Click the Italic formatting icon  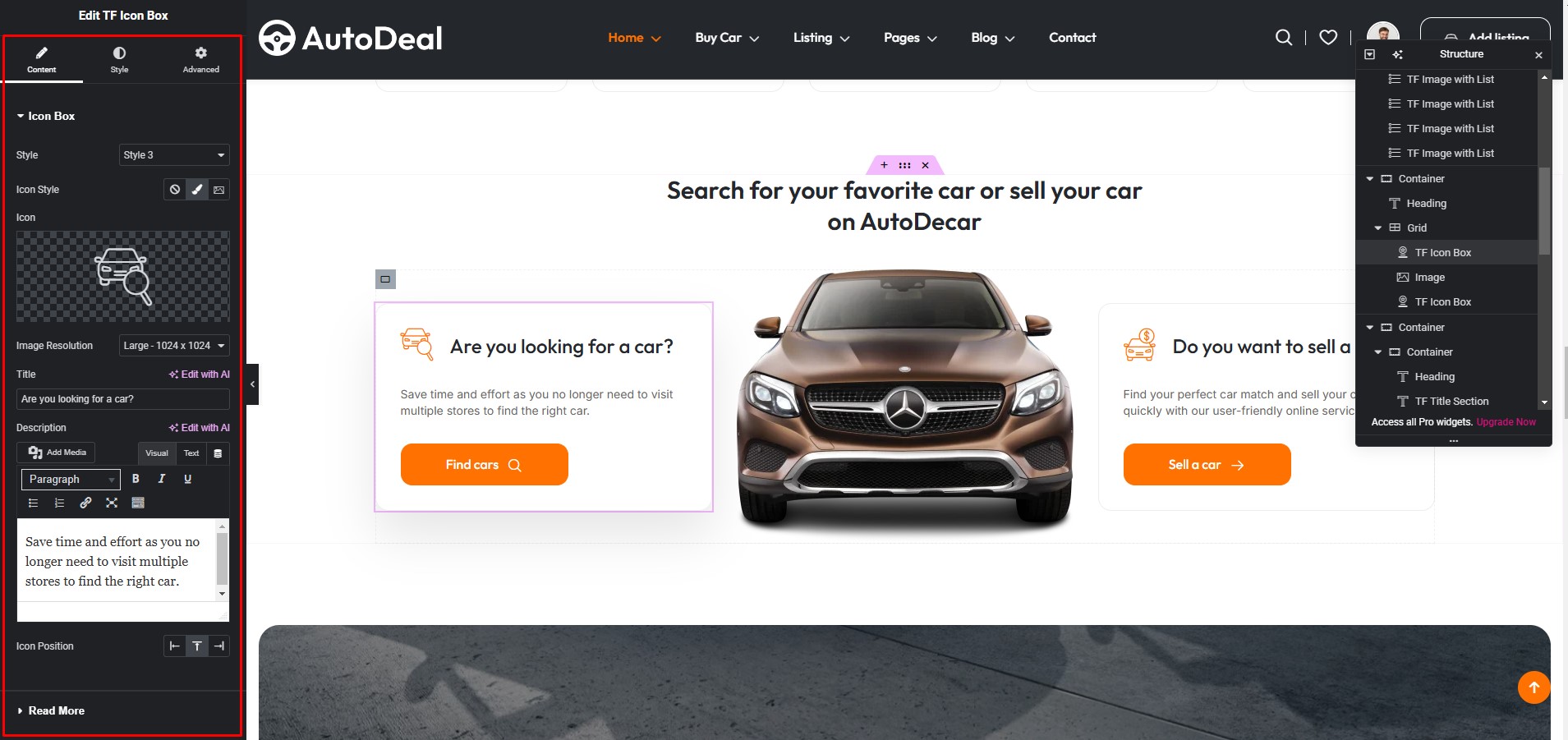pyautogui.click(x=162, y=479)
